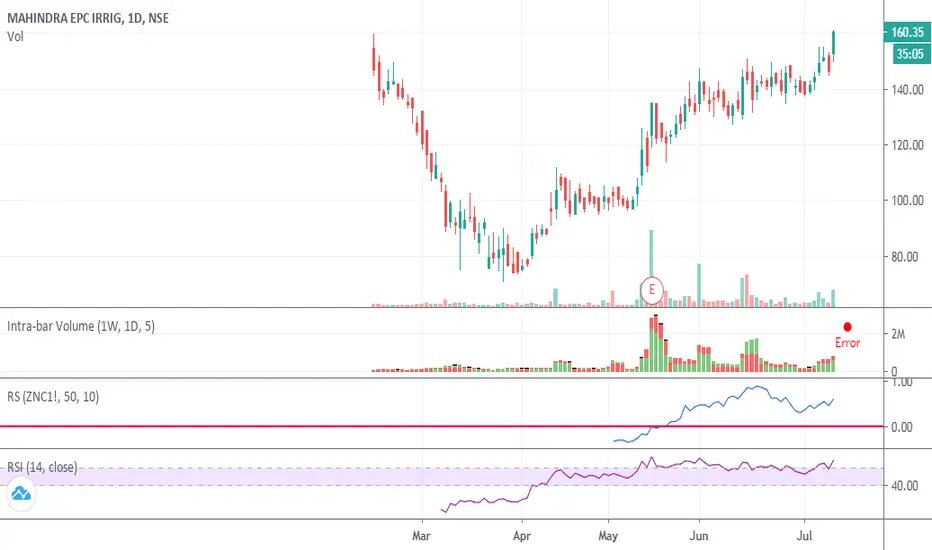Click the Jul label on time axis
The height and width of the screenshot is (550, 932).
804,536
